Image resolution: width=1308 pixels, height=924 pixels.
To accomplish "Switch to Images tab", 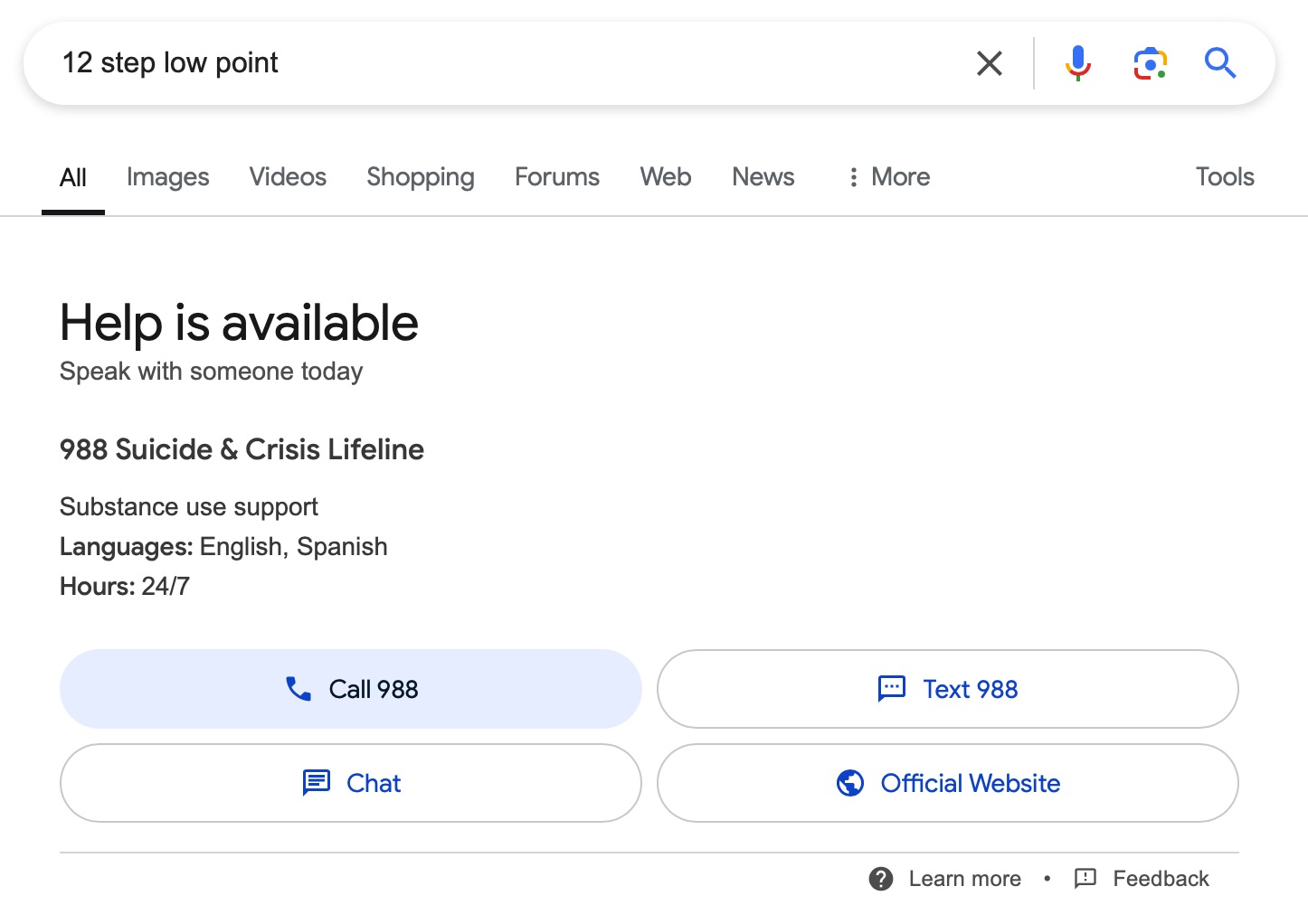I will click(168, 177).
